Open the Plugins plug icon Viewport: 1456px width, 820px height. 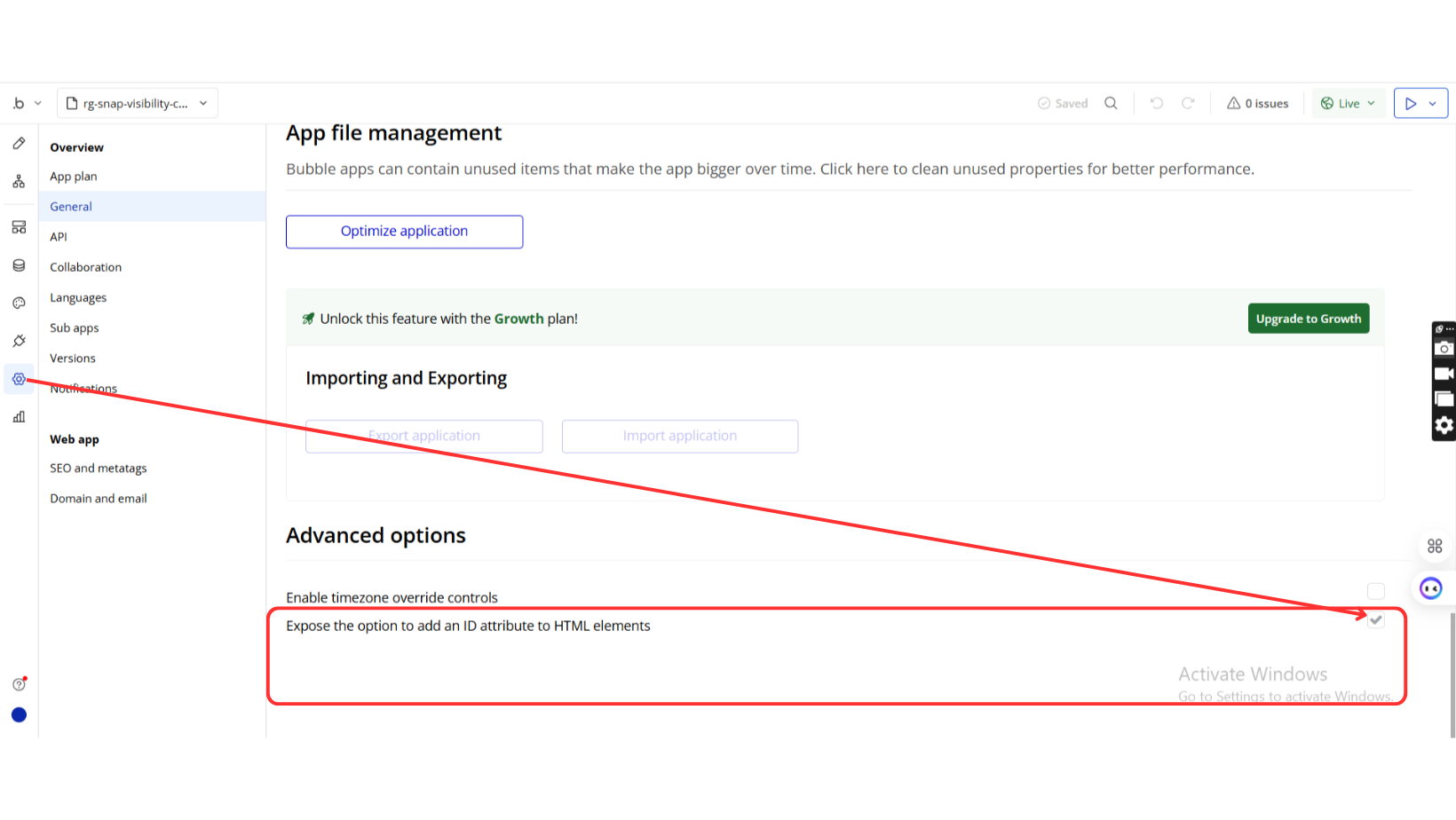coord(19,341)
